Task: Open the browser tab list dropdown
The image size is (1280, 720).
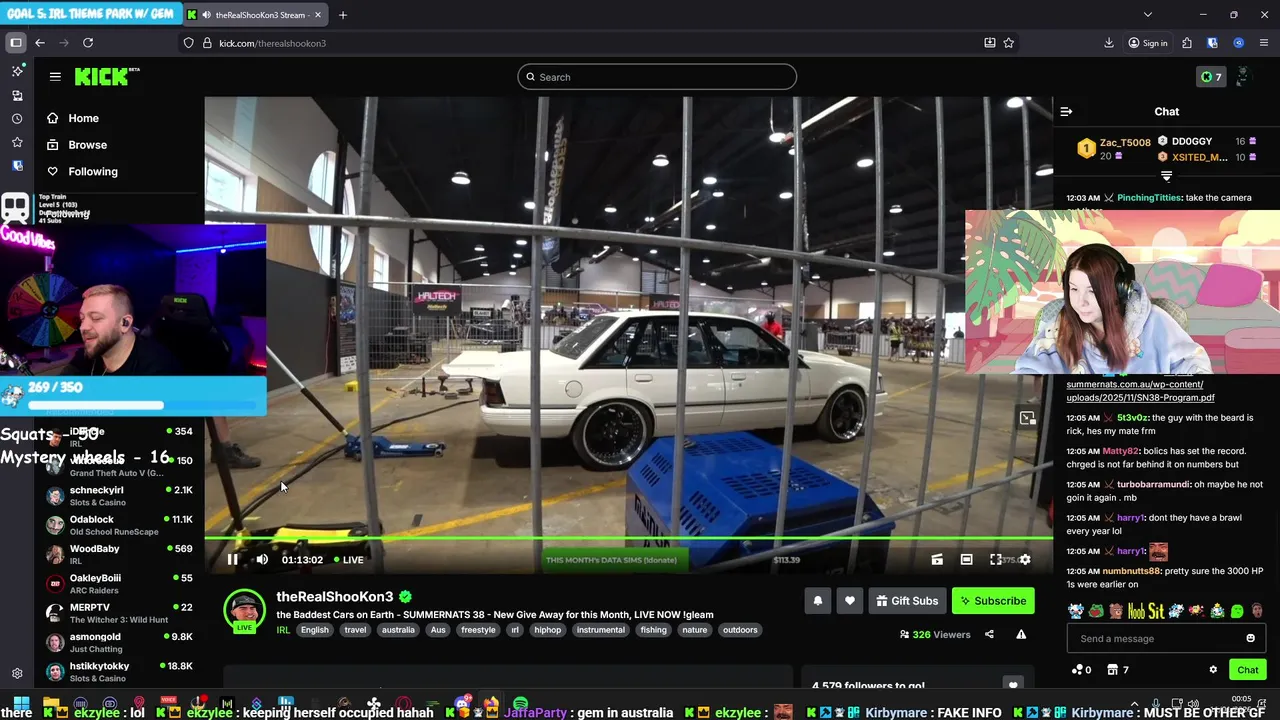Action: point(1148,15)
